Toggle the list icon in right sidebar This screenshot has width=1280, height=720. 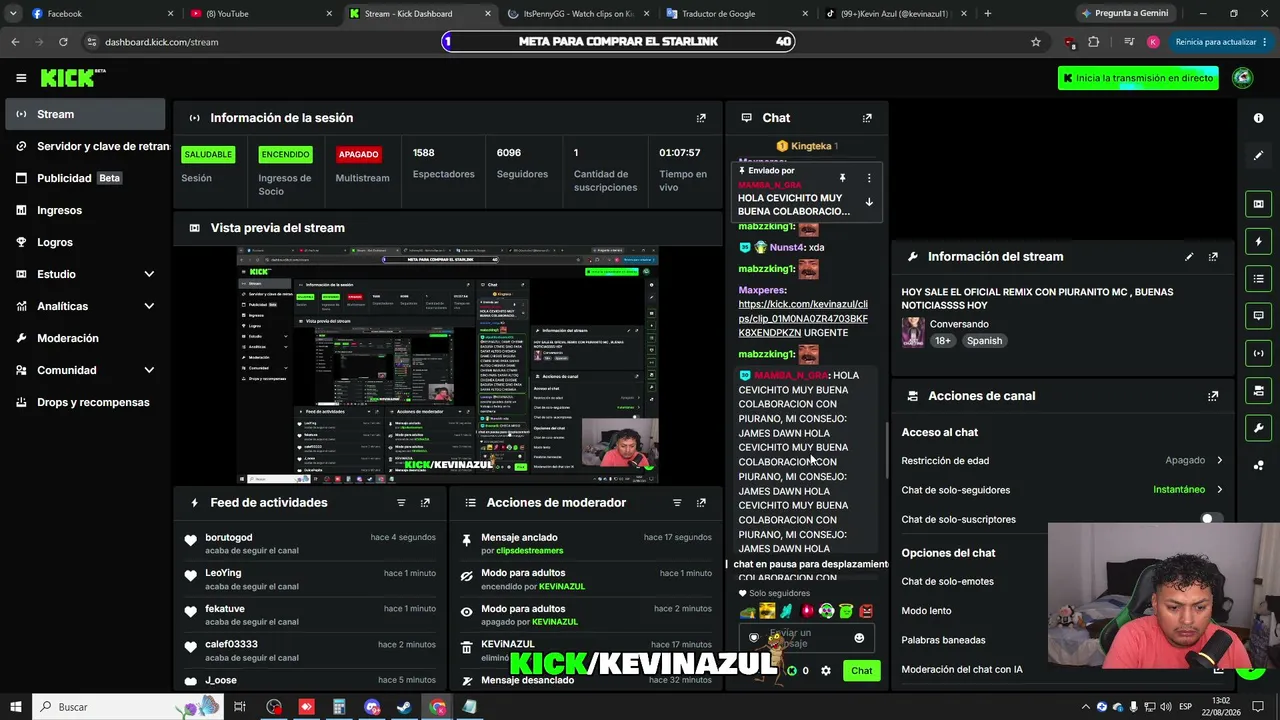[1259, 278]
